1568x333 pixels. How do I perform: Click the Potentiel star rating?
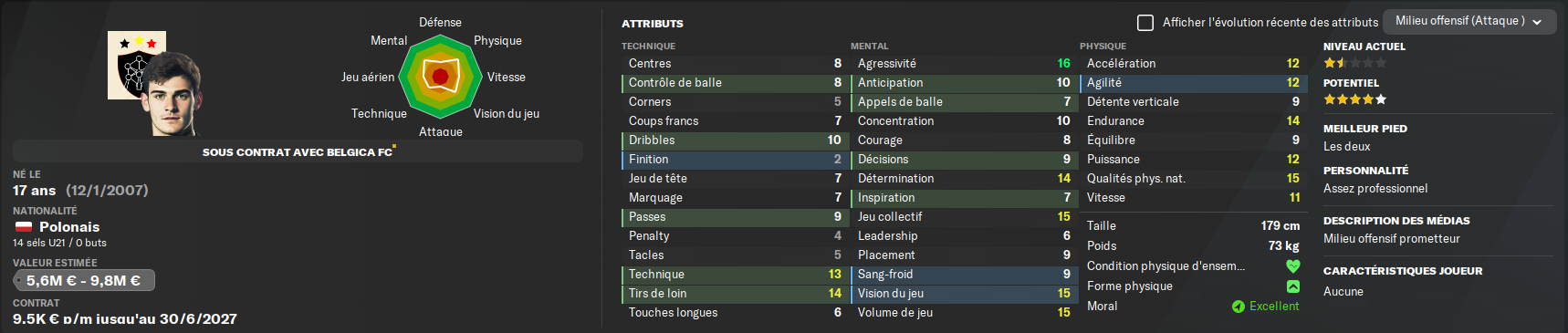tap(1354, 99)
